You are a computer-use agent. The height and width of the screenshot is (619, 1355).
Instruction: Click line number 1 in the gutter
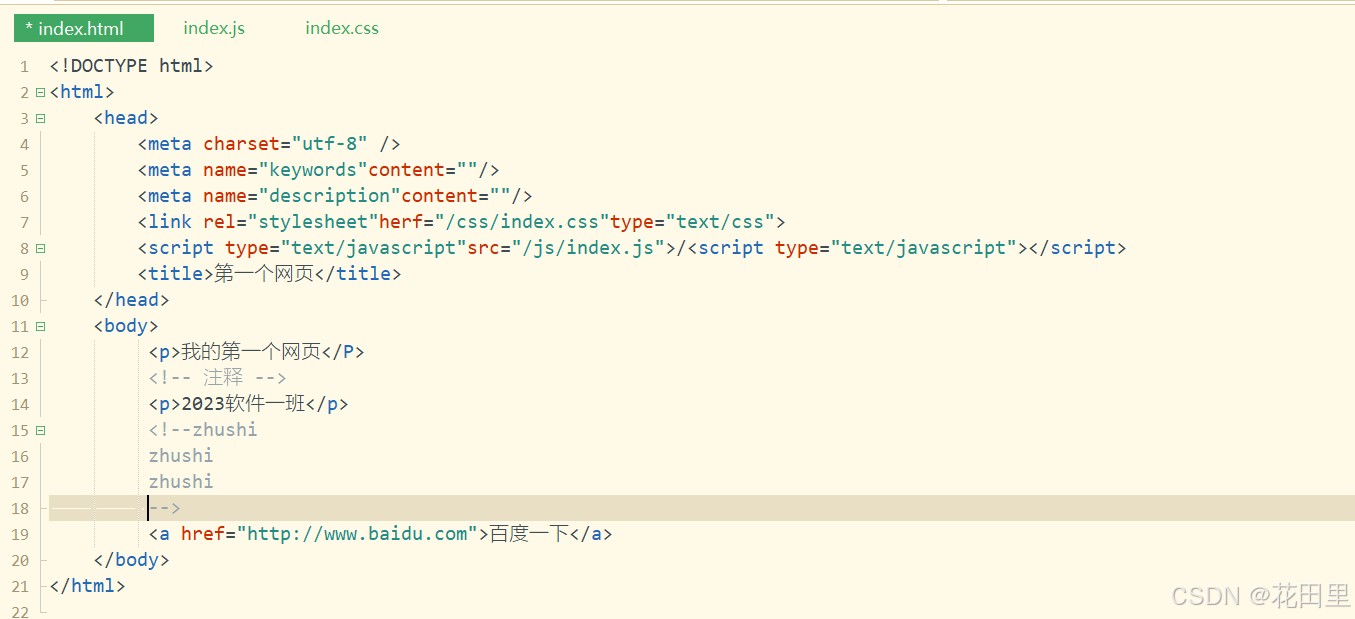coord(24,67)
